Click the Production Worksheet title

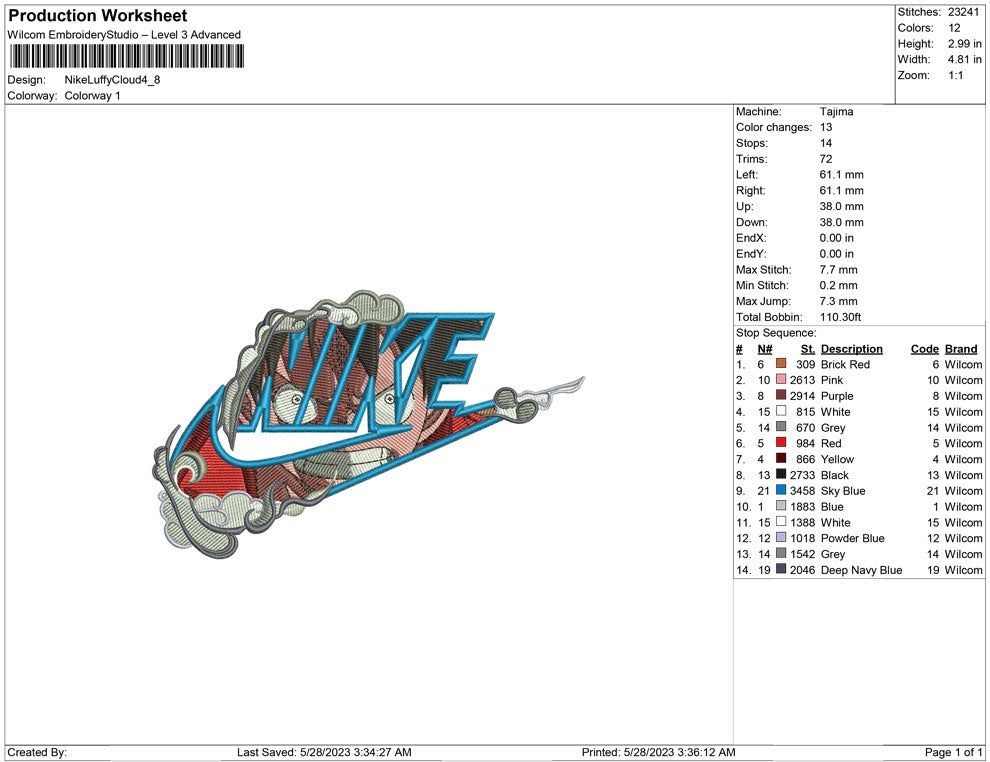pos(98,16)
